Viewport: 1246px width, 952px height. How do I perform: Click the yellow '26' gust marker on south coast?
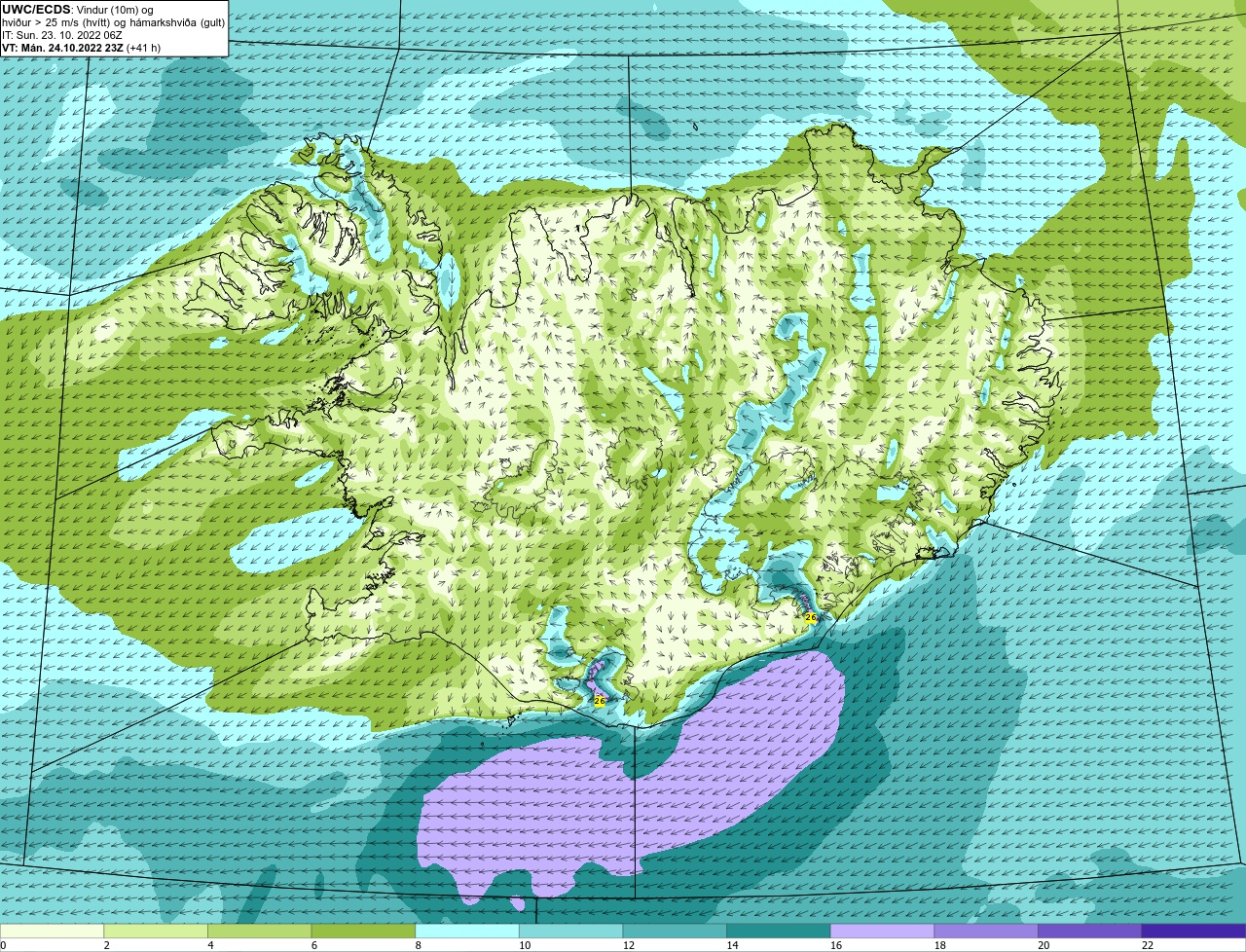(600, 701)
